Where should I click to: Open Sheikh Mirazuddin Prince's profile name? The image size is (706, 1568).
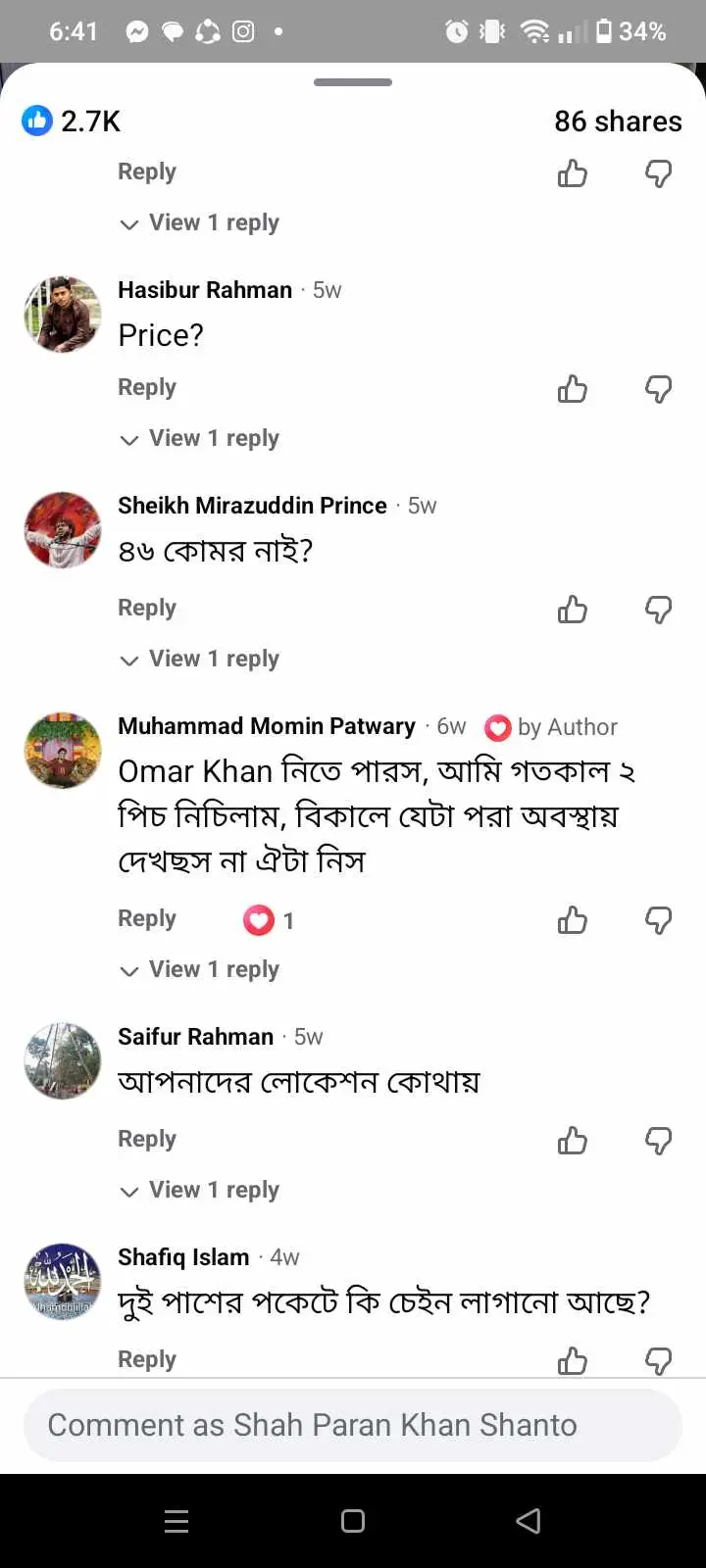[252, 506]
